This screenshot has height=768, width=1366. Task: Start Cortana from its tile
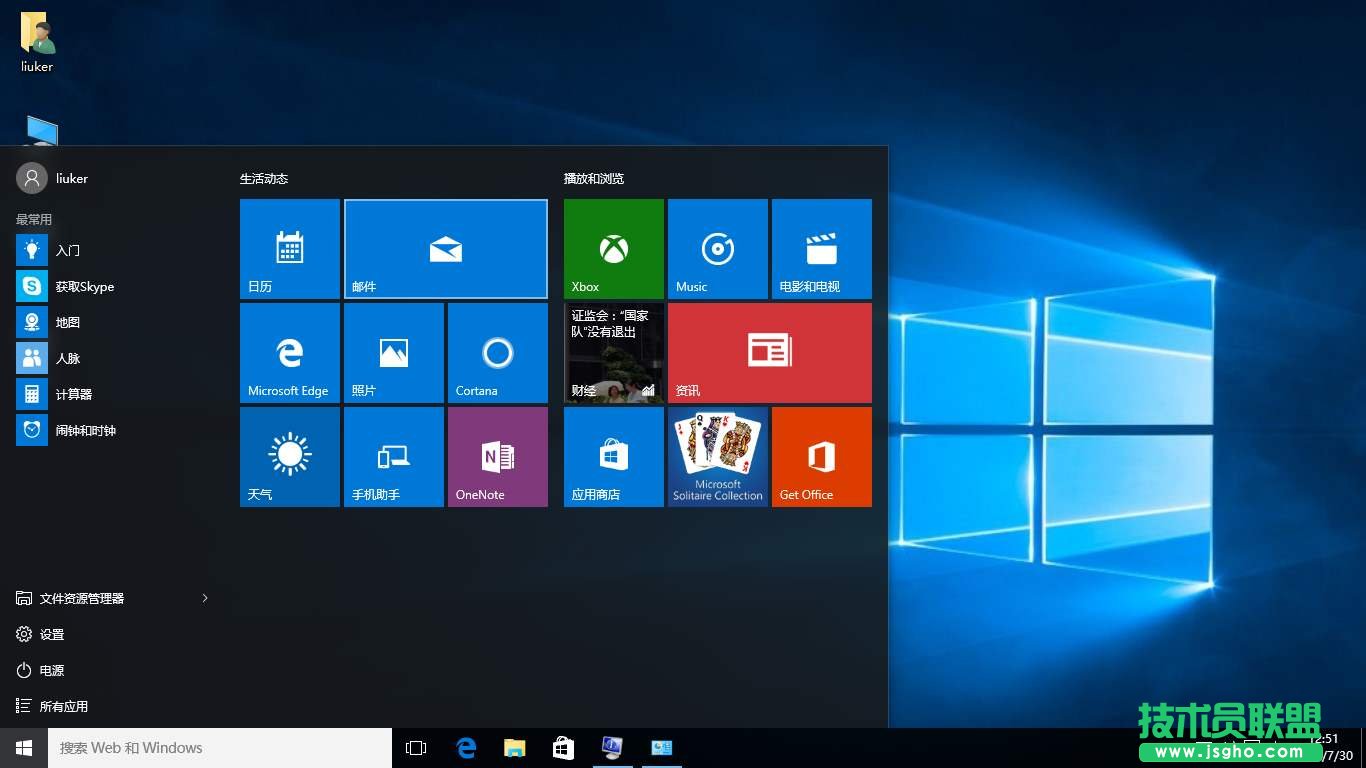tap(497, 352)
